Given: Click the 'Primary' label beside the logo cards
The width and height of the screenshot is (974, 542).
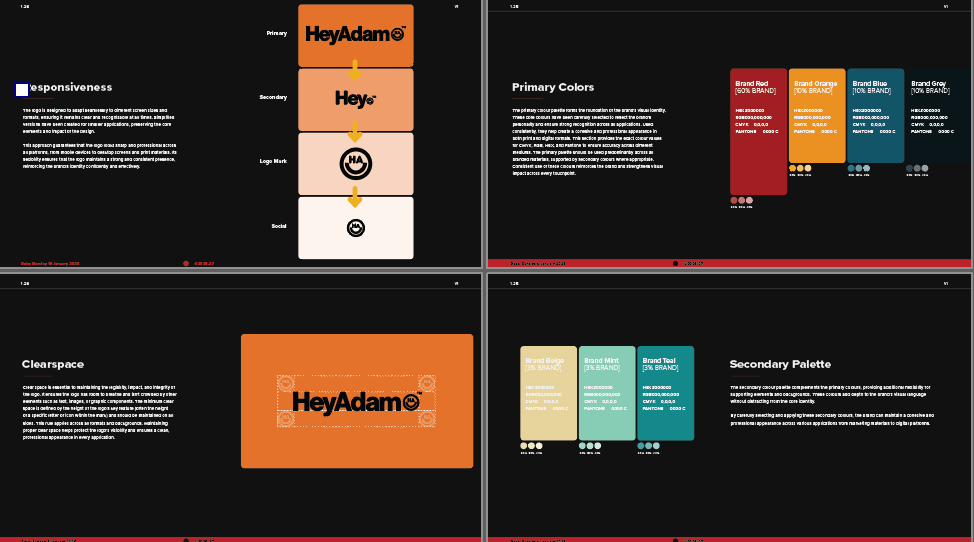Looking at the screenshot, I should pyautogui.click(x=276, y=33).
